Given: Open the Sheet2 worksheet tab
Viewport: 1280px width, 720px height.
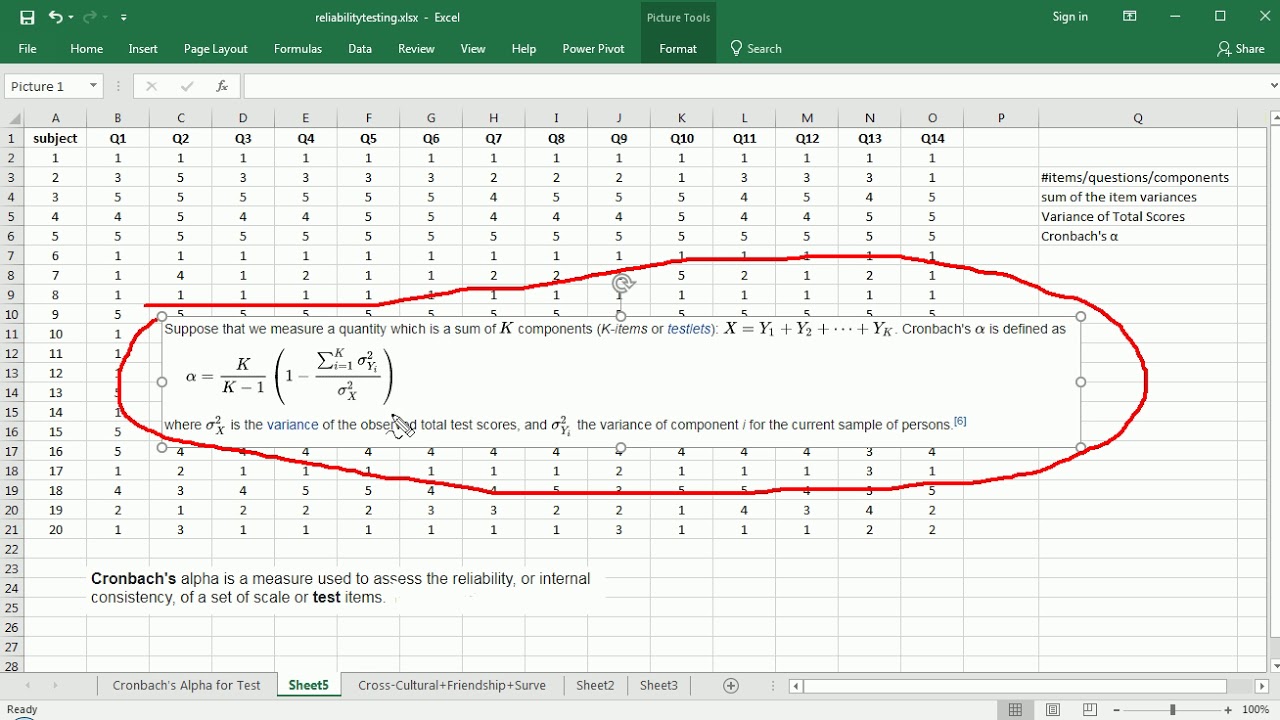Looking at the screenshot, I should (x=595, y=685).
